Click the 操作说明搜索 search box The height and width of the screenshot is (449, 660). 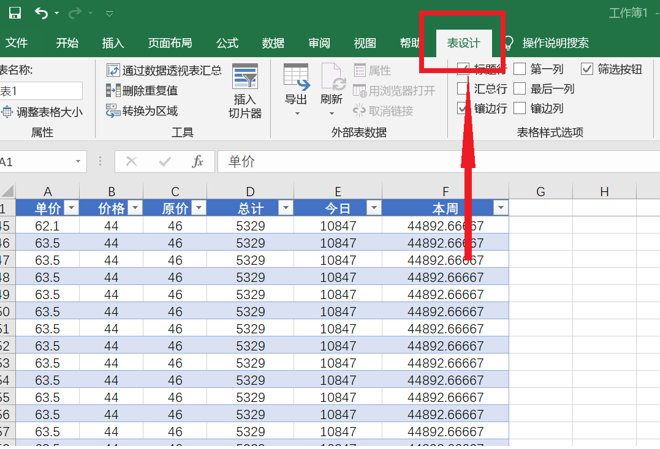(x=556, y=43)
